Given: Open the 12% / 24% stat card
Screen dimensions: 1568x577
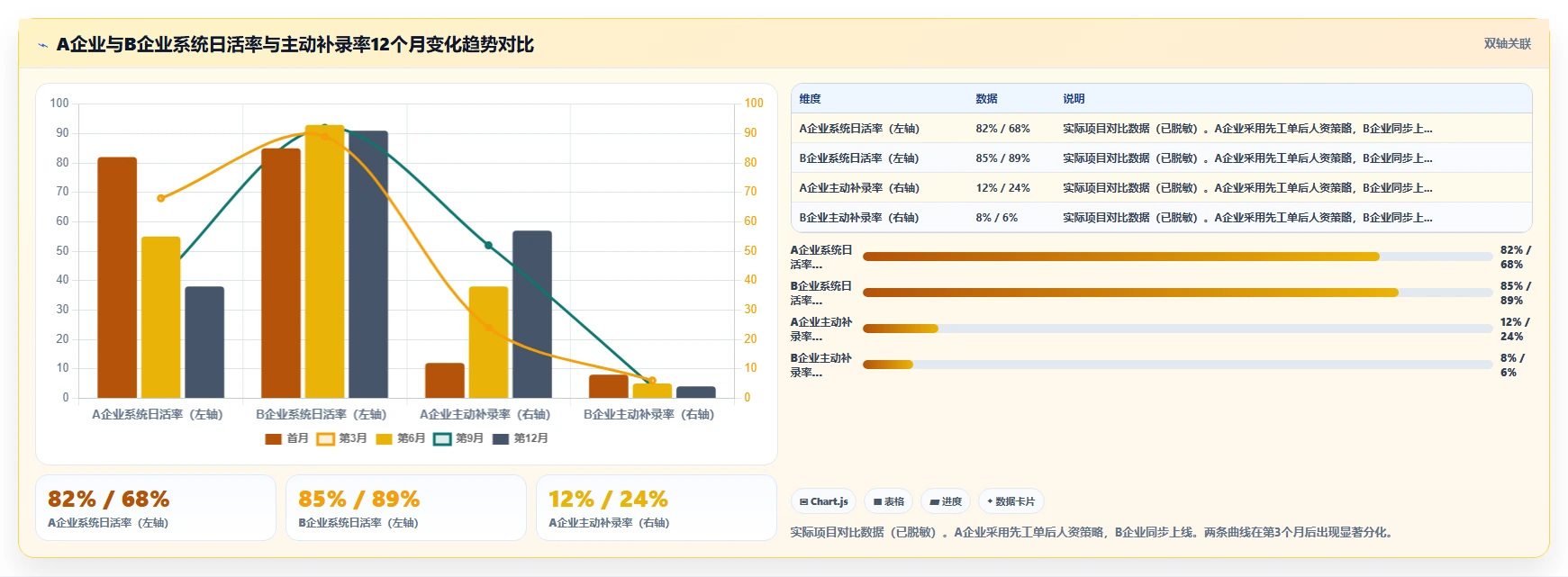Looking at the screenshot, I should 657,508.
